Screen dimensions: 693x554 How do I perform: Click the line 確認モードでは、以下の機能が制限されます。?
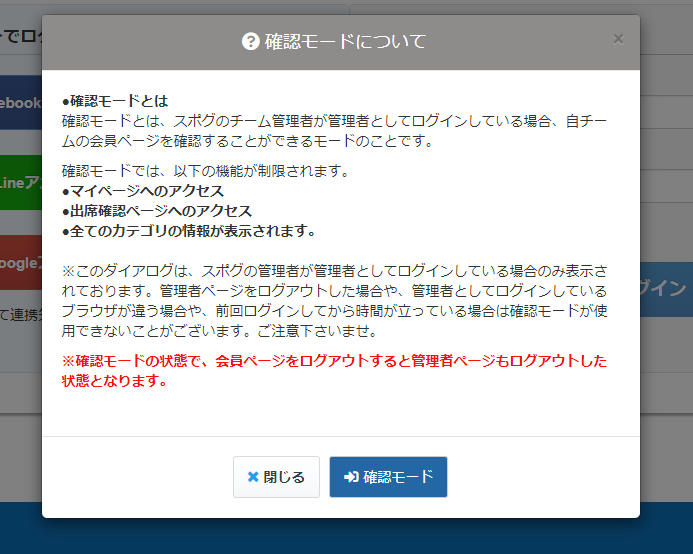pyautogui.click(x=206, y=171)
